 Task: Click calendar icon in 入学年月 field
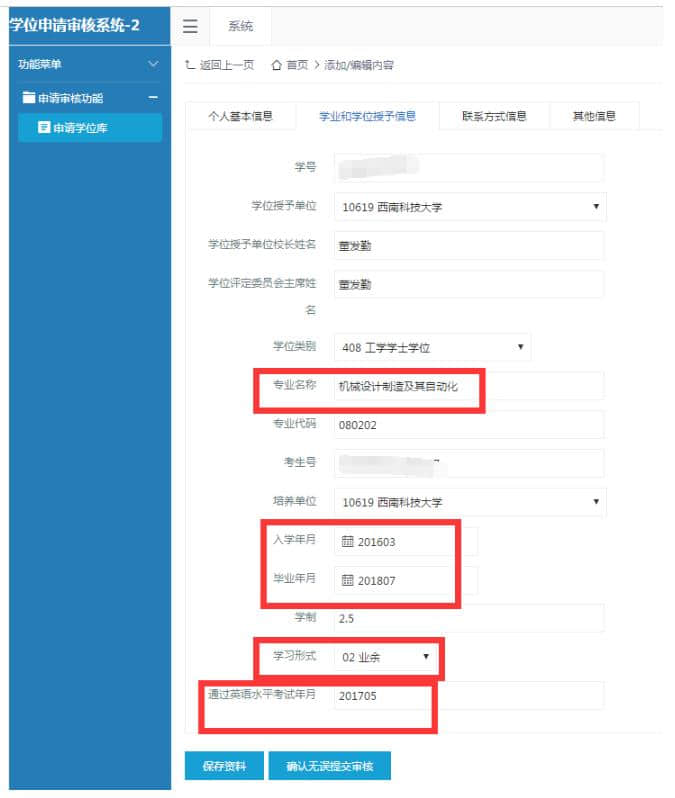[347, 541]
